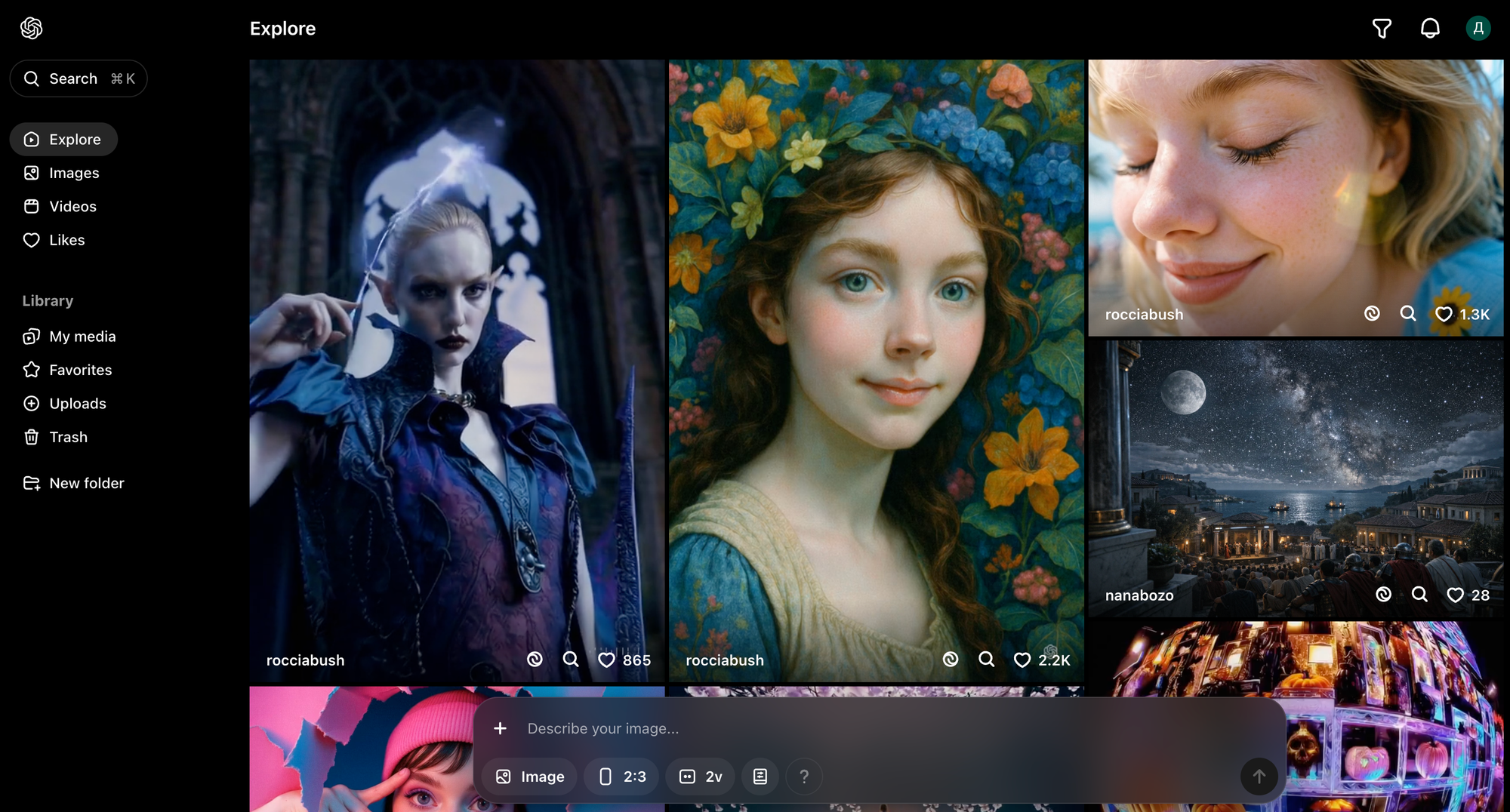
Task: Open the filter funnel icon in header
Action: click(1382, 29)
